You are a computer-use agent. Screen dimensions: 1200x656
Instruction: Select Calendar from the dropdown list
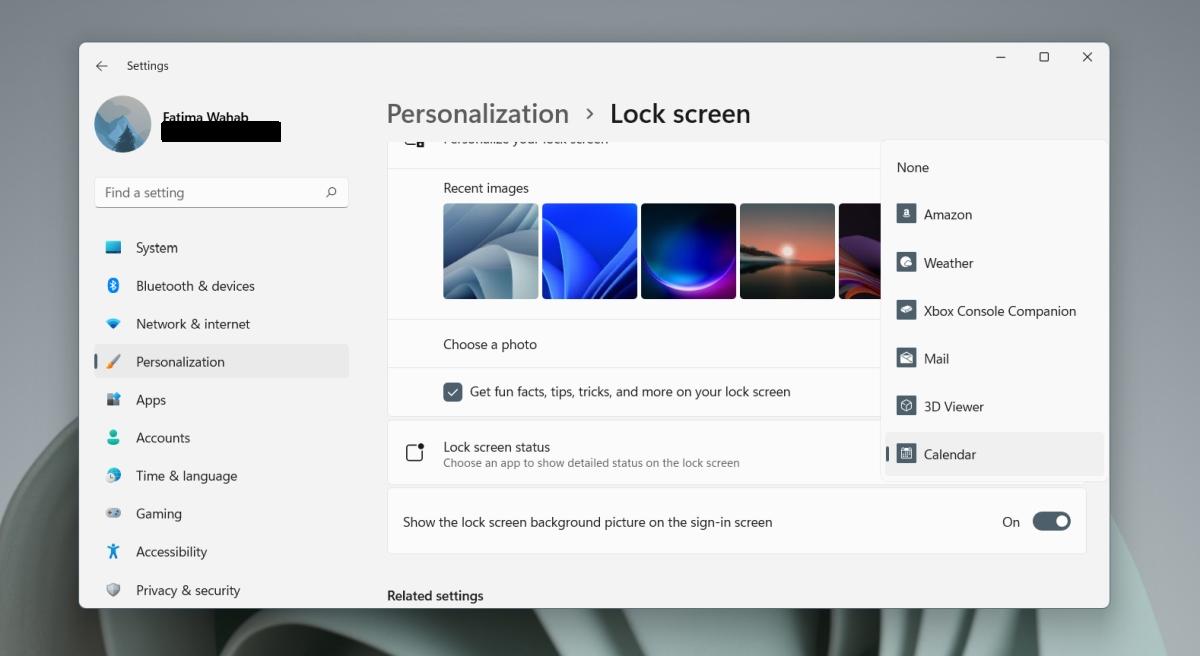[x=994, y=454]
